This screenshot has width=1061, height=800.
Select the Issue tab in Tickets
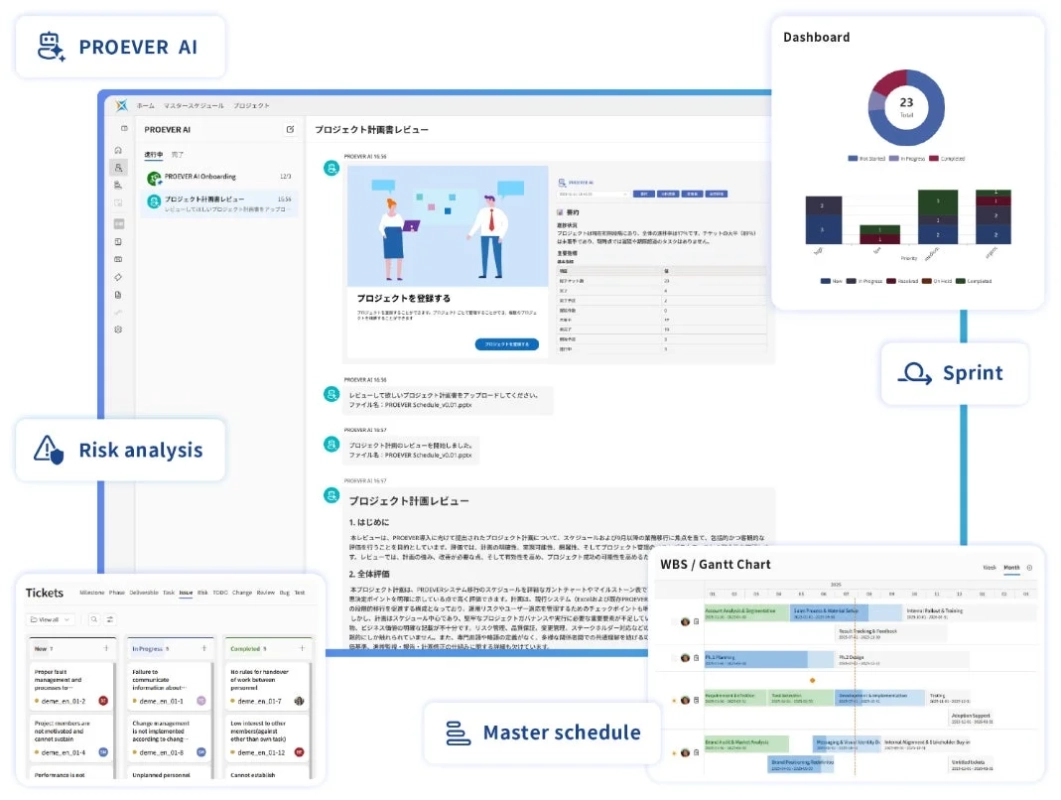[x=185, y=593]
